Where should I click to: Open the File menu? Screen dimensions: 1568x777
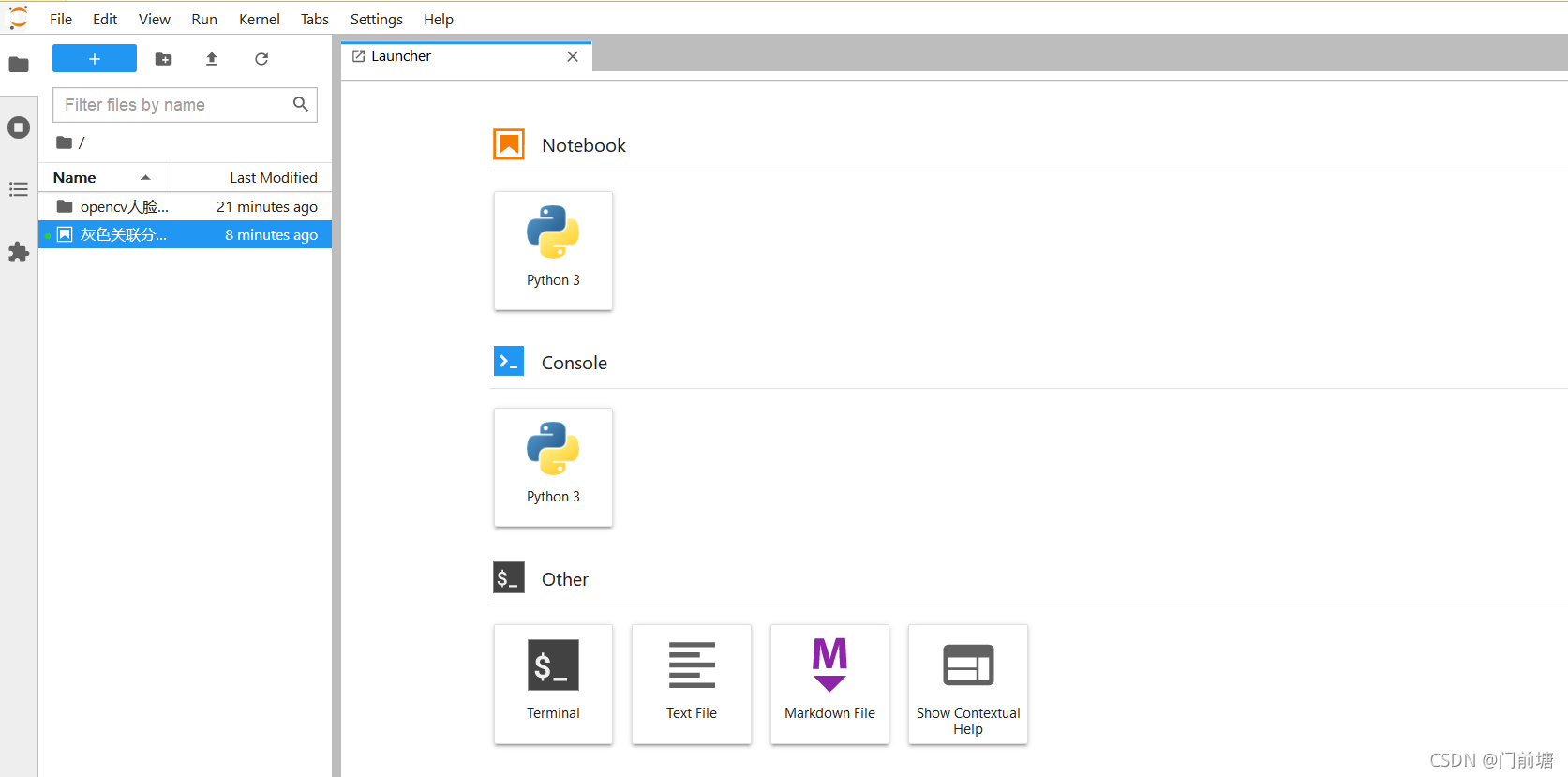[61, 19]
